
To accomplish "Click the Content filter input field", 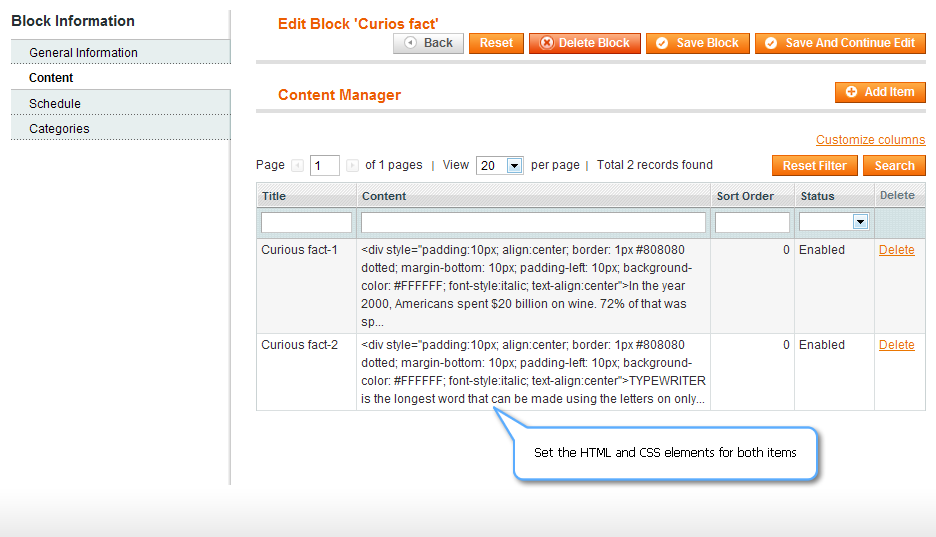I will [x=533, y=223].
